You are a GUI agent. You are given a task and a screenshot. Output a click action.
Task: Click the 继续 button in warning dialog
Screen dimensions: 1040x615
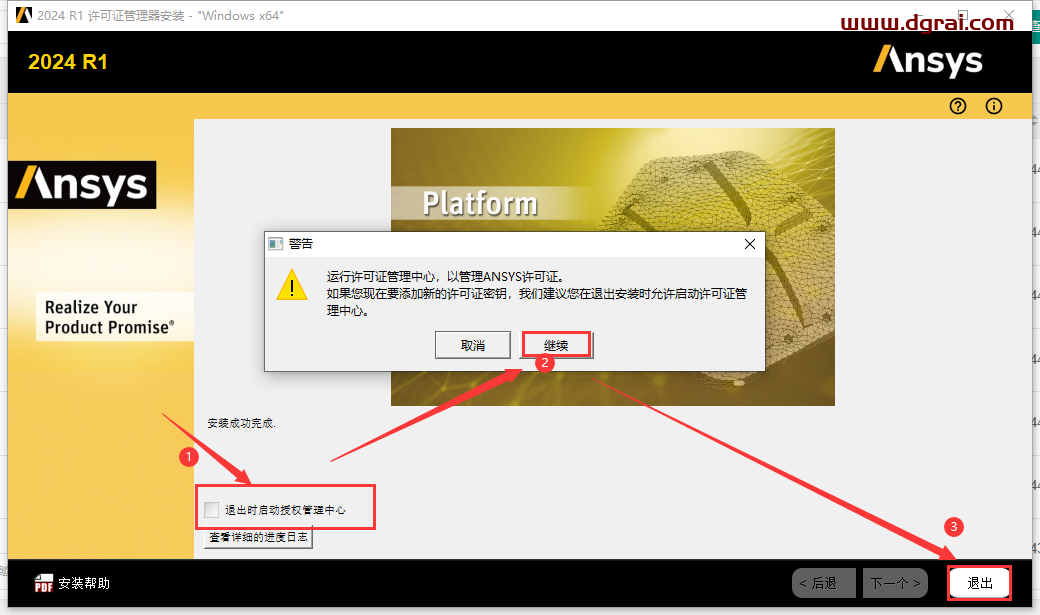click(x=556, y=345)
